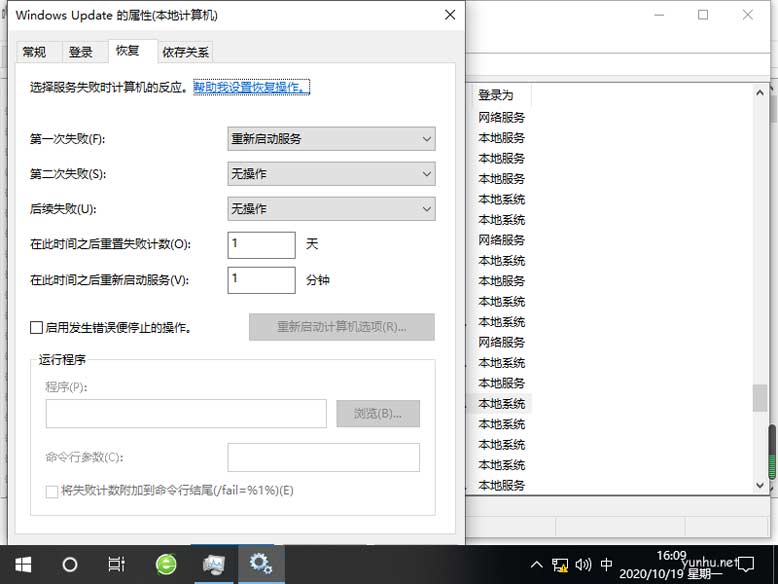
Task: Maximize the Services window
Action: (x=703, y=15)
